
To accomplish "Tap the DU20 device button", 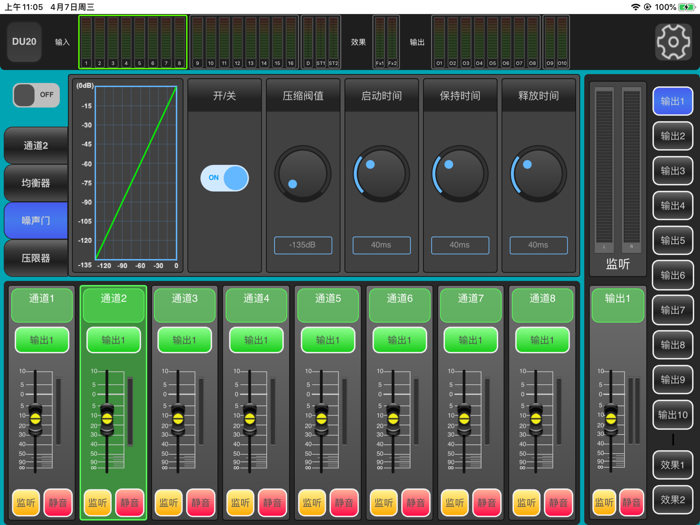I will pyautogui.click(x=24, y=42).
